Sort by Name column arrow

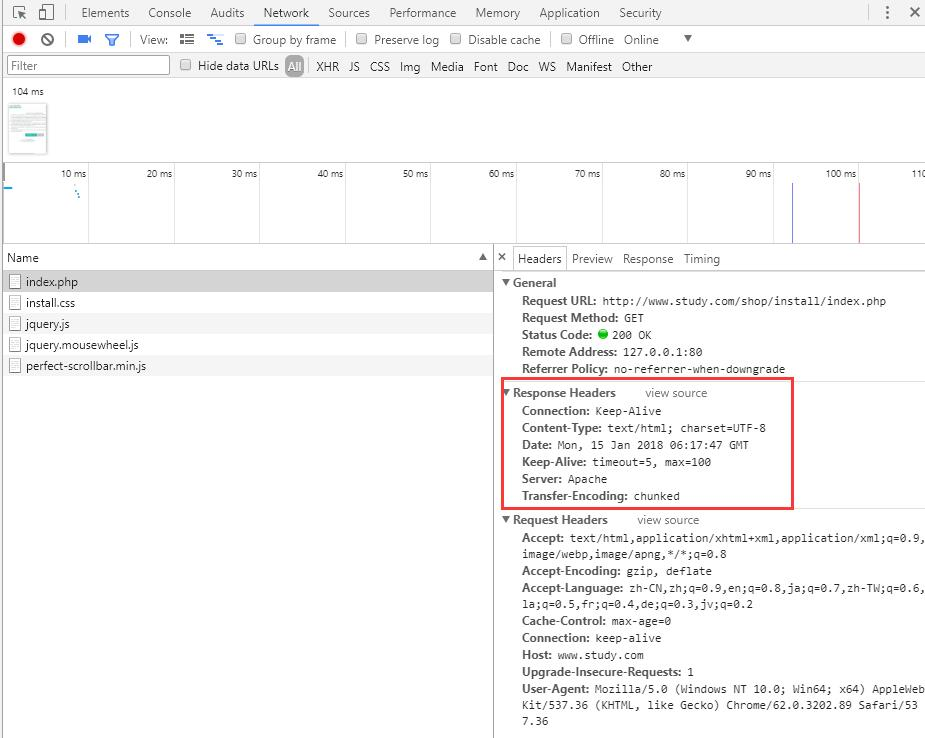tap(483, 257)
